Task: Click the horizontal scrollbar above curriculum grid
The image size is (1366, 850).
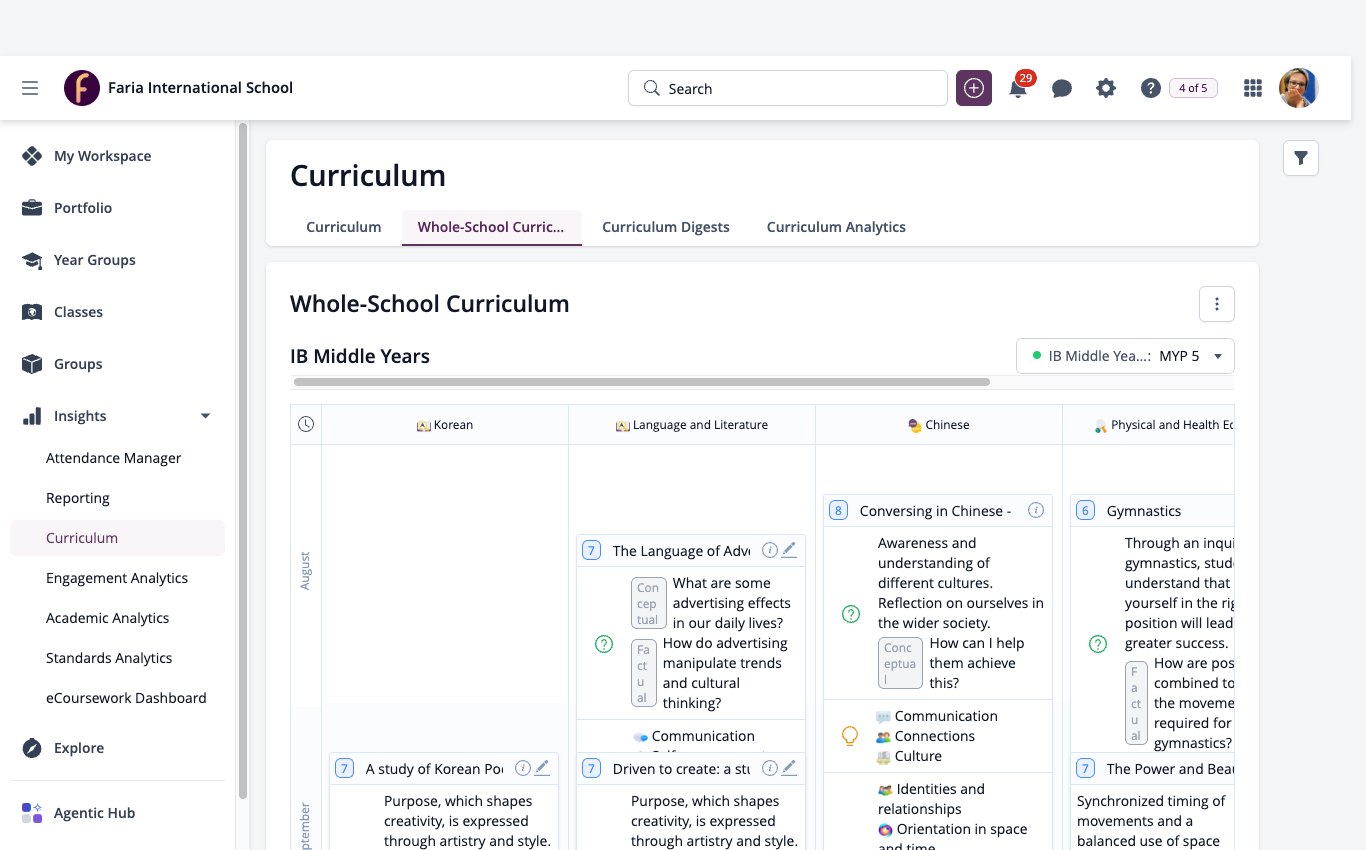Action: (641, 382)
